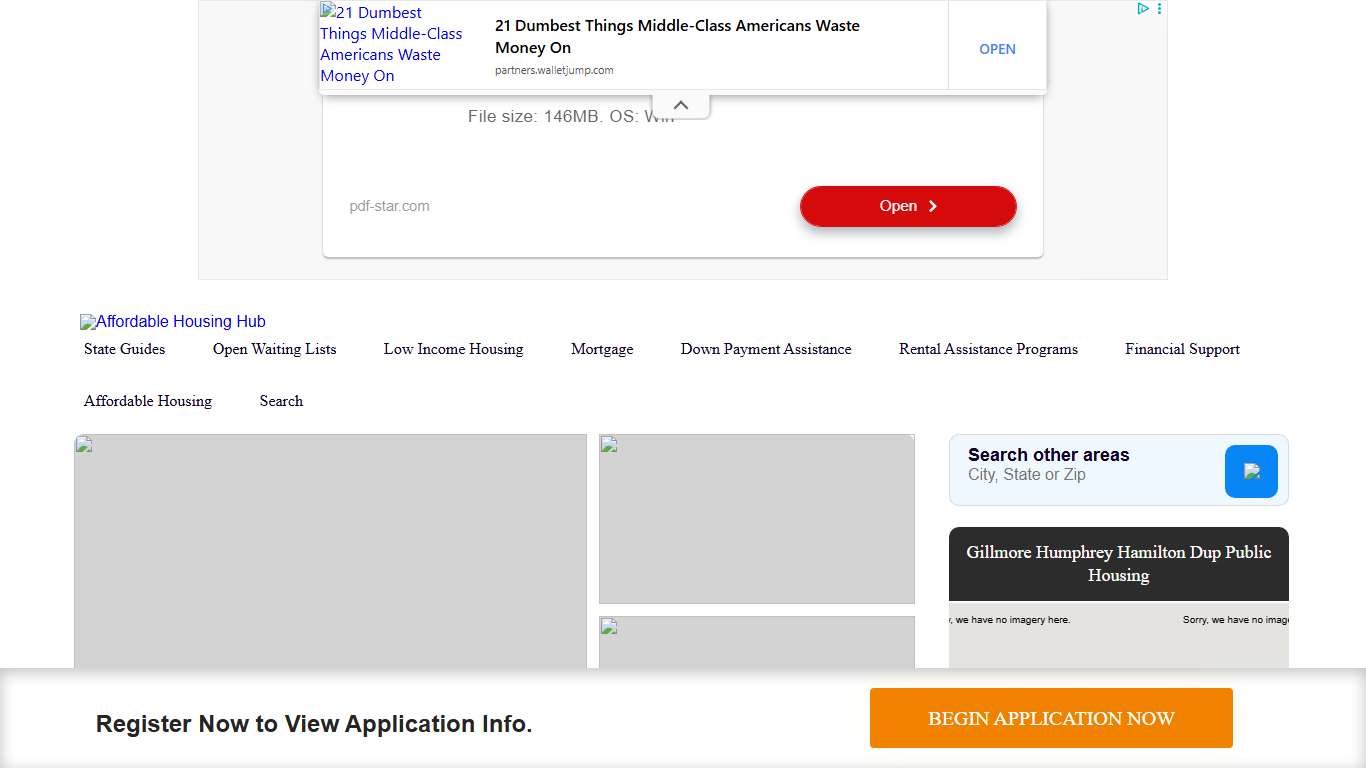This screenshot has width=1366, height=768.
Task: Open the State Guides menu
Action: click(124, 349)
